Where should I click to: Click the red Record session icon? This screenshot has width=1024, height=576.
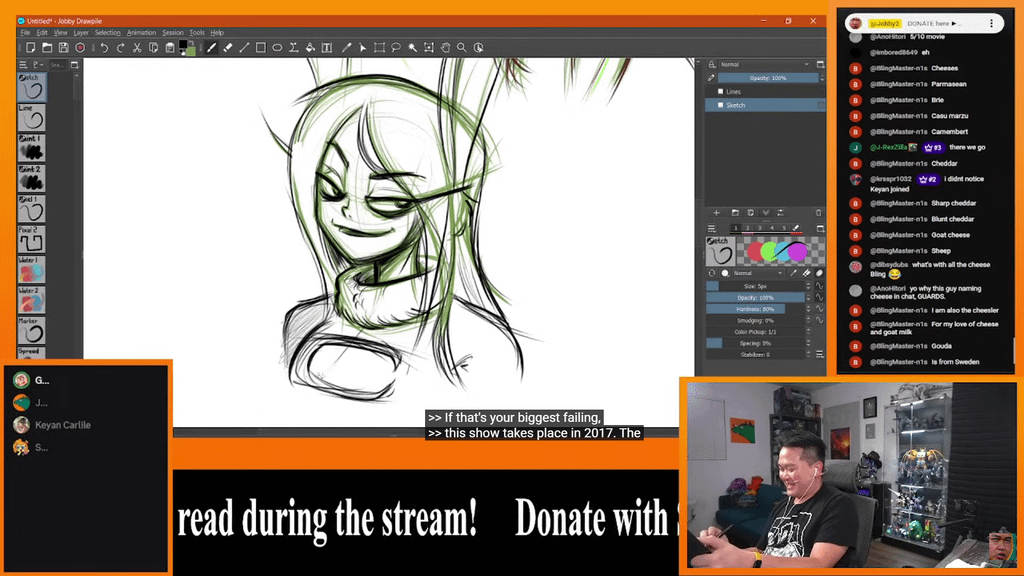[x=80, y=48]
